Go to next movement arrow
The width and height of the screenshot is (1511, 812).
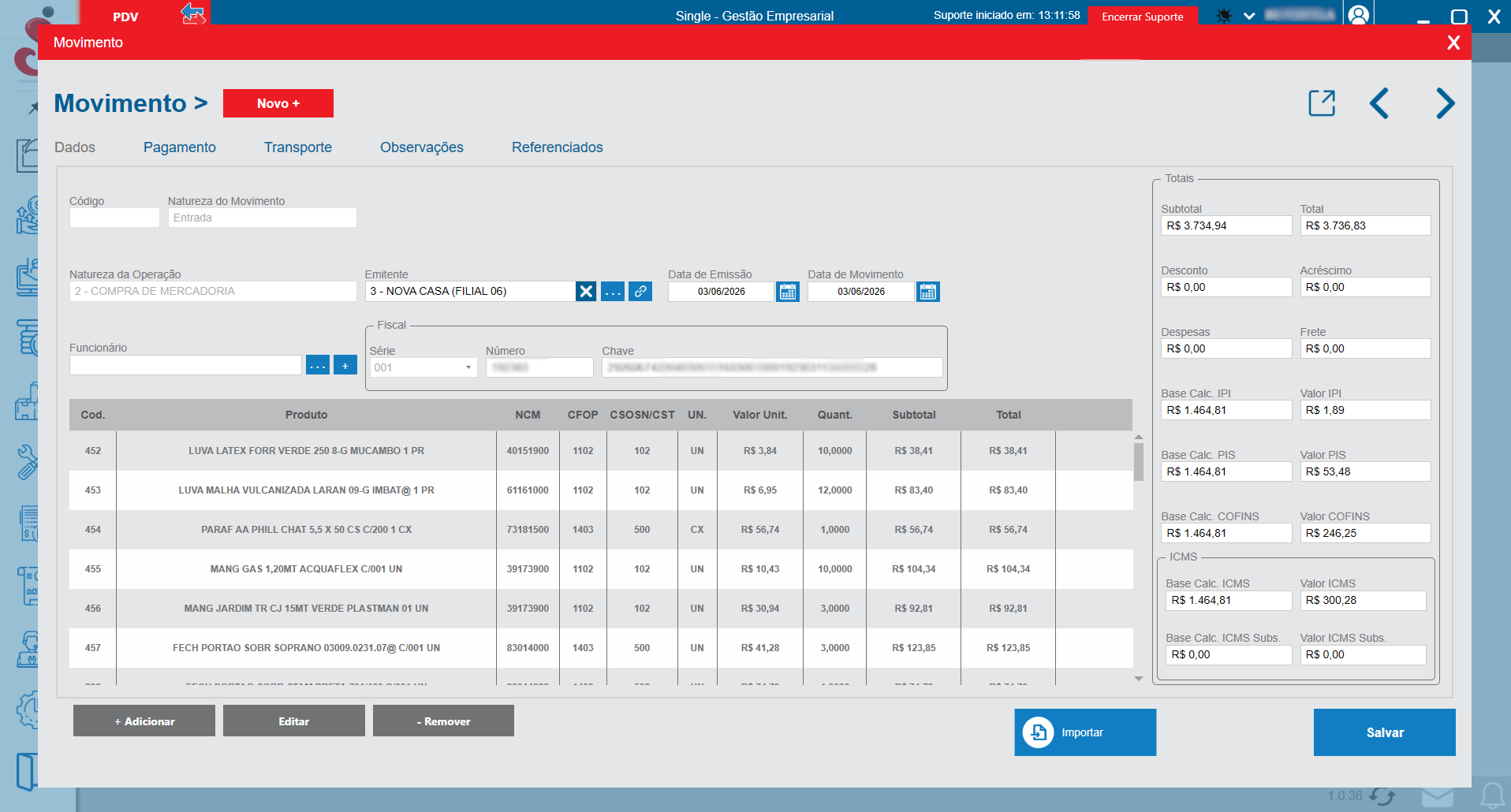pos(1445,103)
